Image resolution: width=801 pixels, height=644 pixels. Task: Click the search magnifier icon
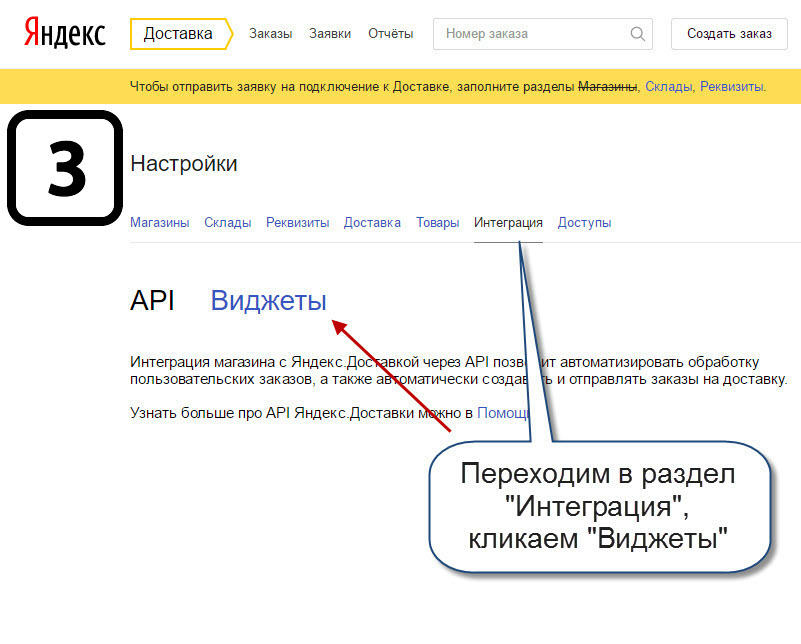click(637, 34)
